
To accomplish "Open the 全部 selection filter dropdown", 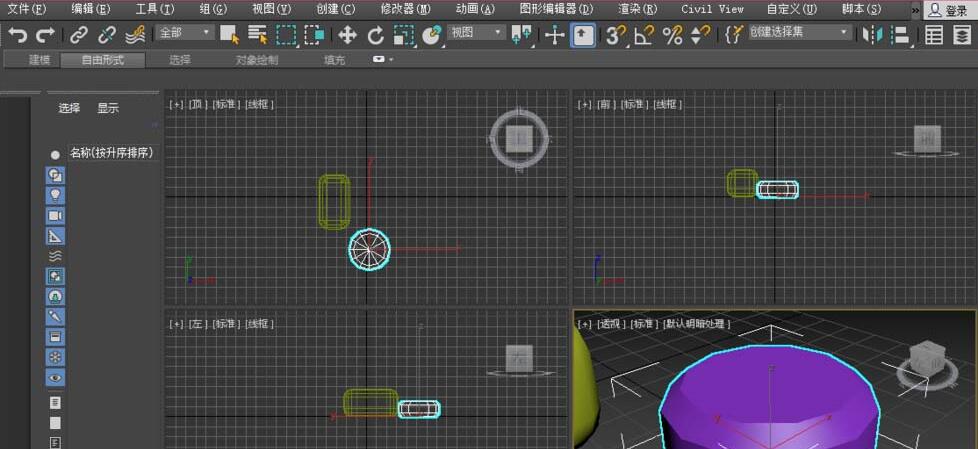I will click(x=185, y=33).
